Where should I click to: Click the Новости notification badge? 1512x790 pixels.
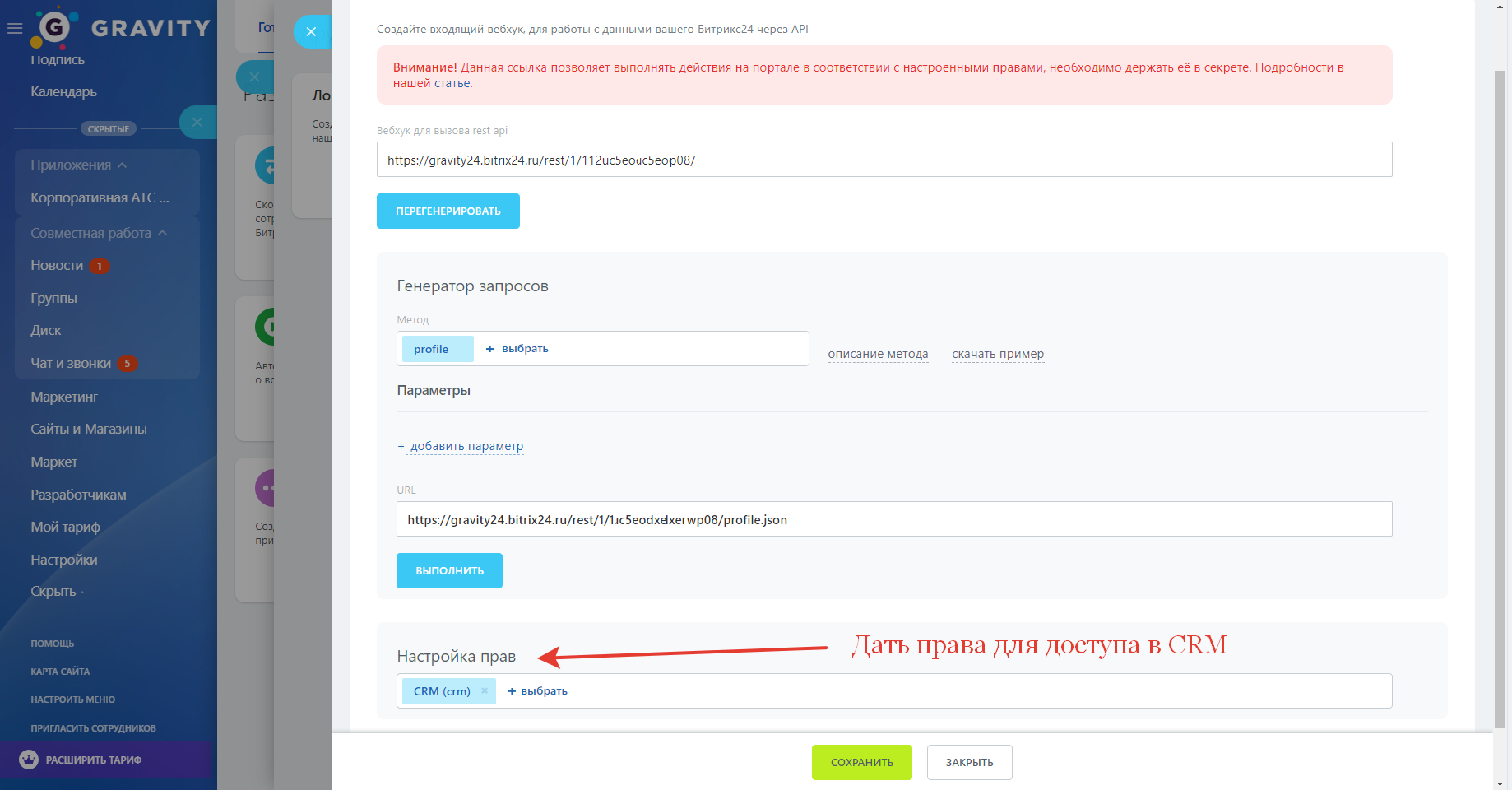point(100,266)
